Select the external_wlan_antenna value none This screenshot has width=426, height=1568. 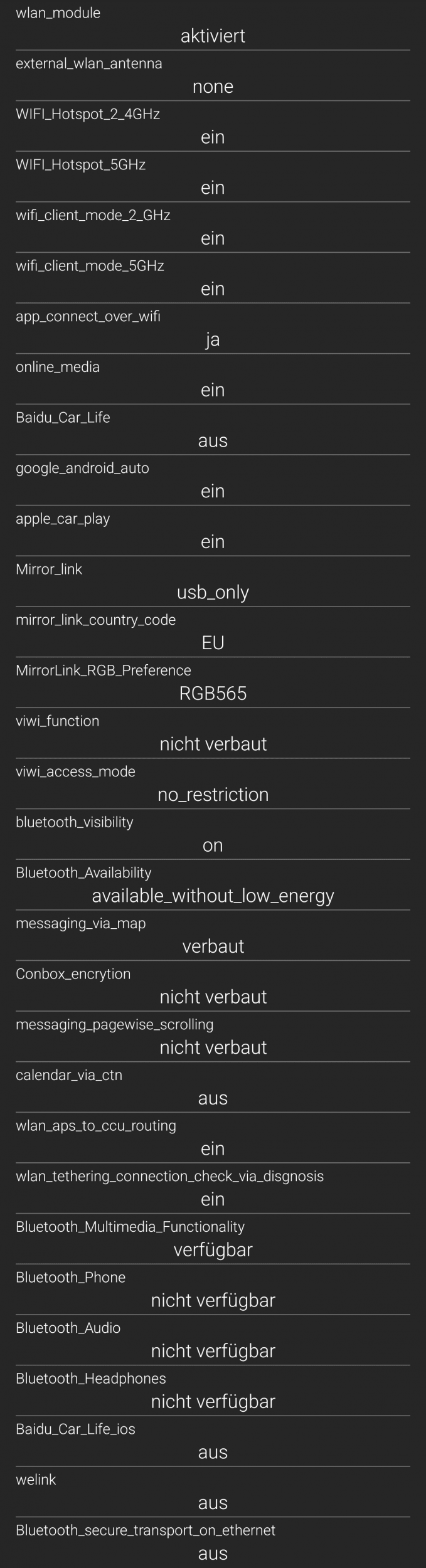[x=213, y=87]
